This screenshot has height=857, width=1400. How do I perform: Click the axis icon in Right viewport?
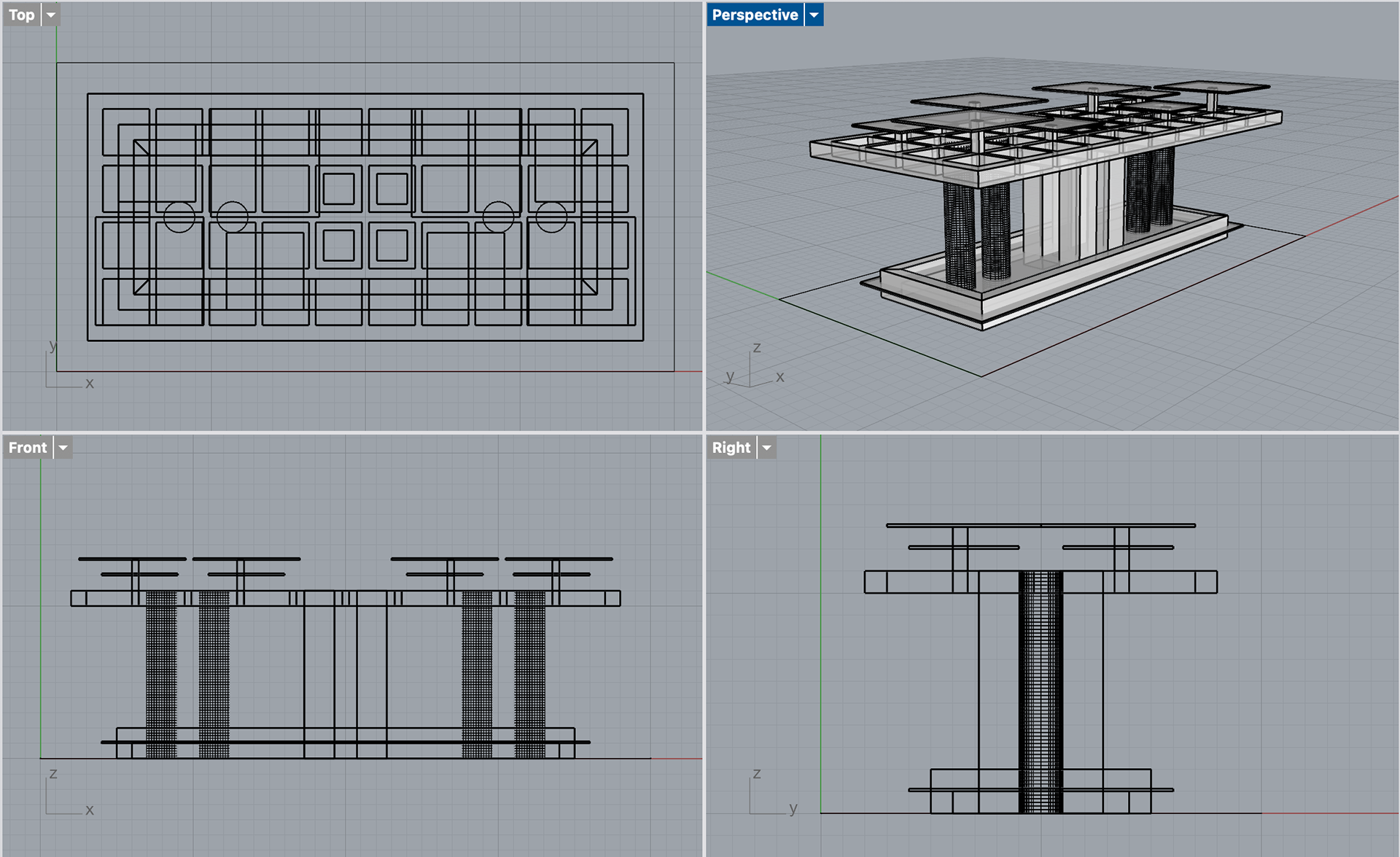769,796
